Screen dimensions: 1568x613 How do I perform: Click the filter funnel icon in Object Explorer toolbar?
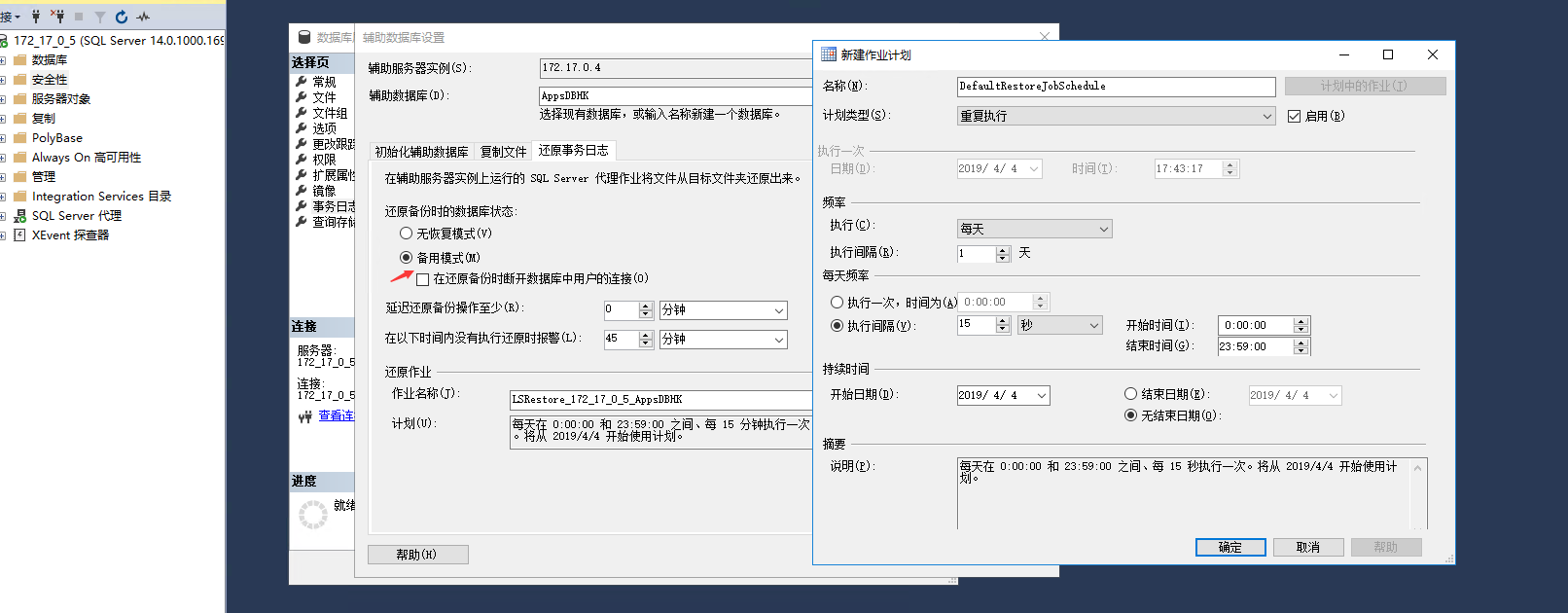click(x=99, y=17)
